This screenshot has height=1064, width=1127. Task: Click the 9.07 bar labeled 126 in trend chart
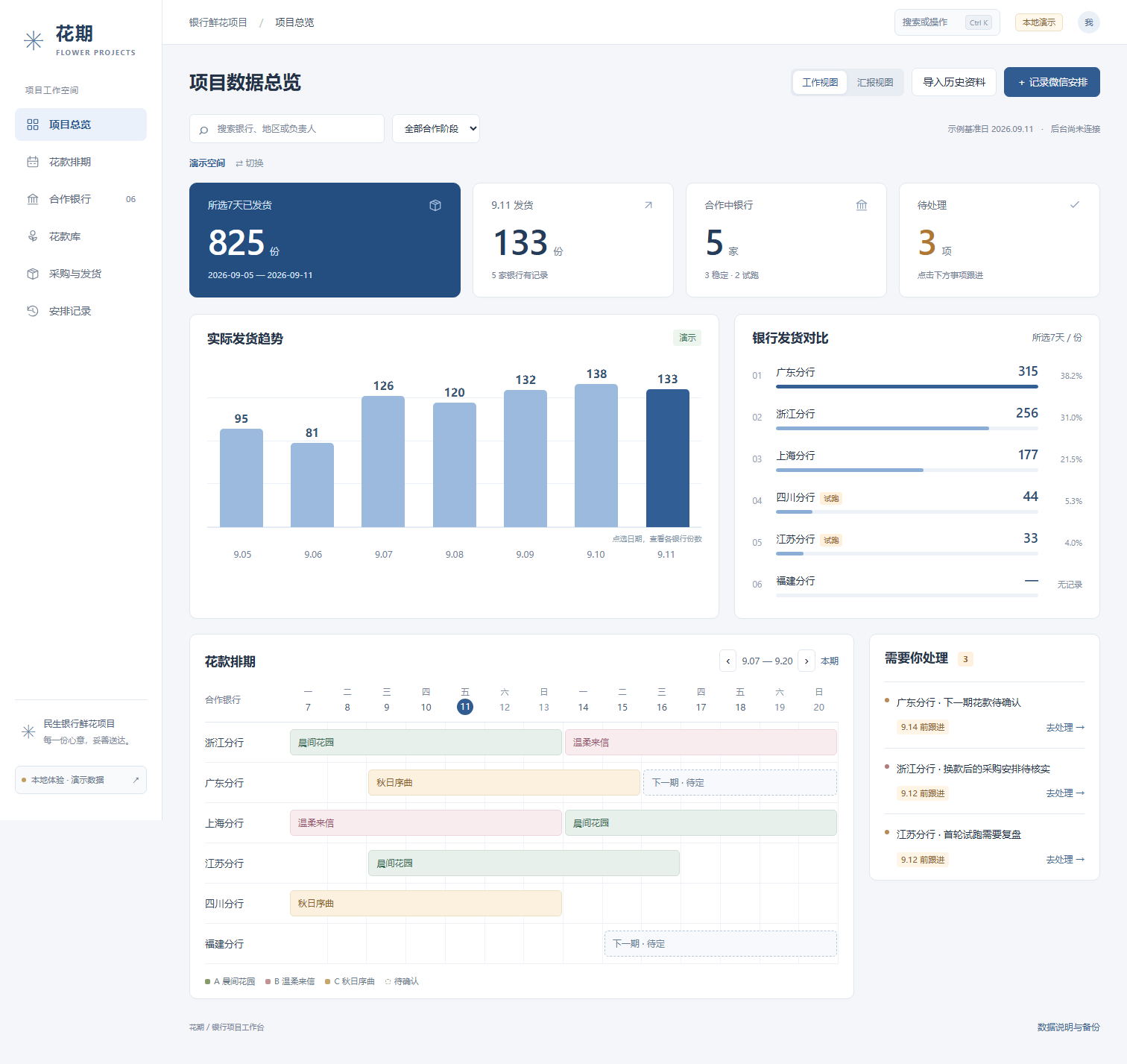[383, 462]
